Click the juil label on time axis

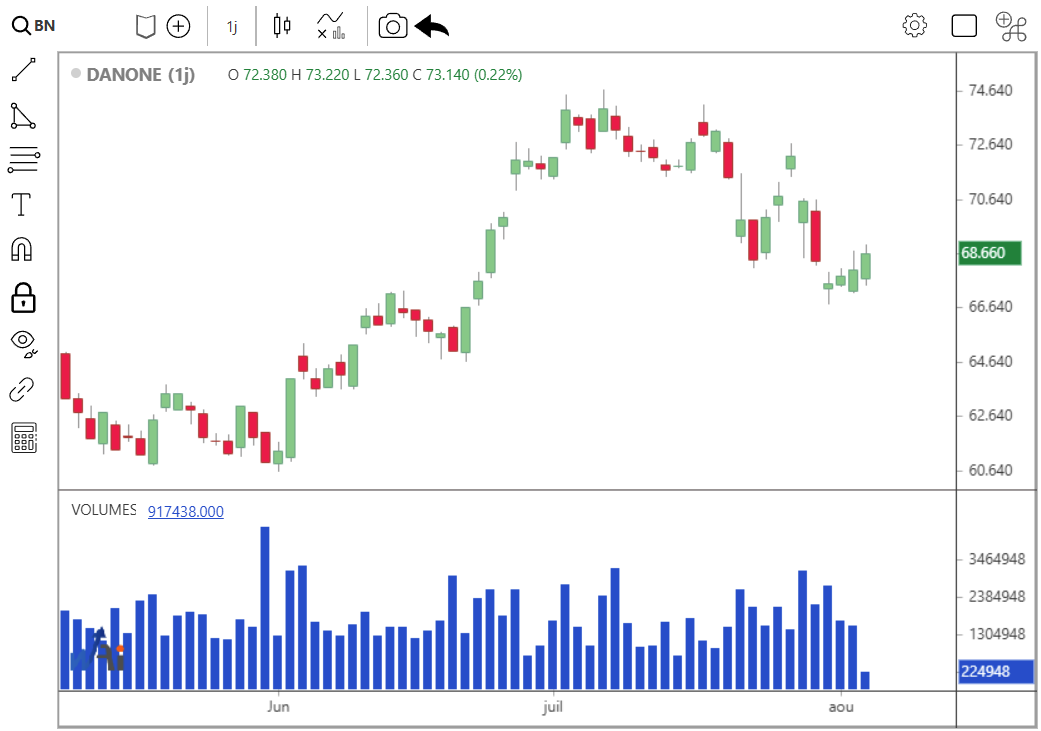[552, 706]
